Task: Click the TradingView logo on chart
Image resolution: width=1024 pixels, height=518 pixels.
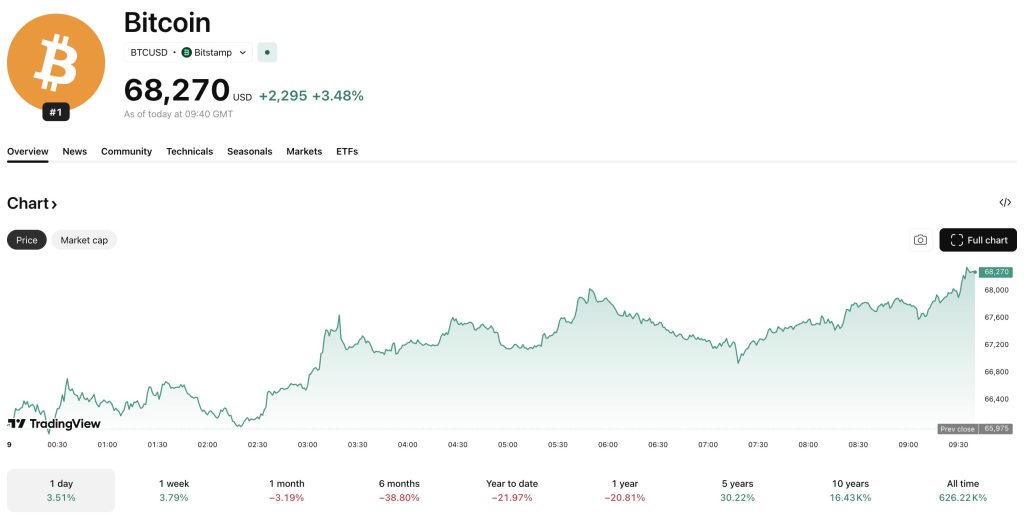Action: [54, 424]
